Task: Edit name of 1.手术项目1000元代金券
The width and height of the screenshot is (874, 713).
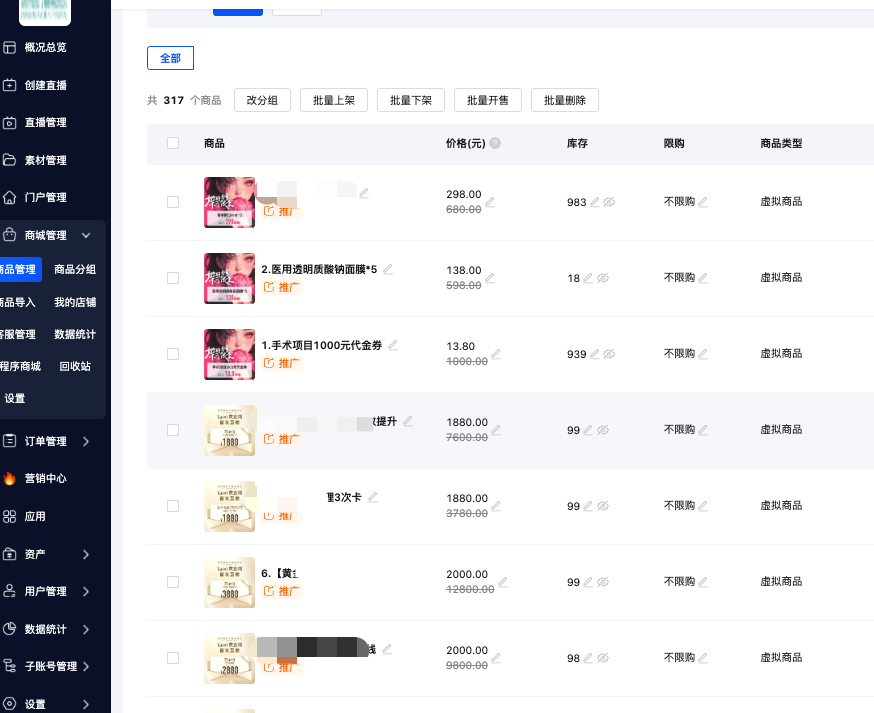Action: pos(393,345)
